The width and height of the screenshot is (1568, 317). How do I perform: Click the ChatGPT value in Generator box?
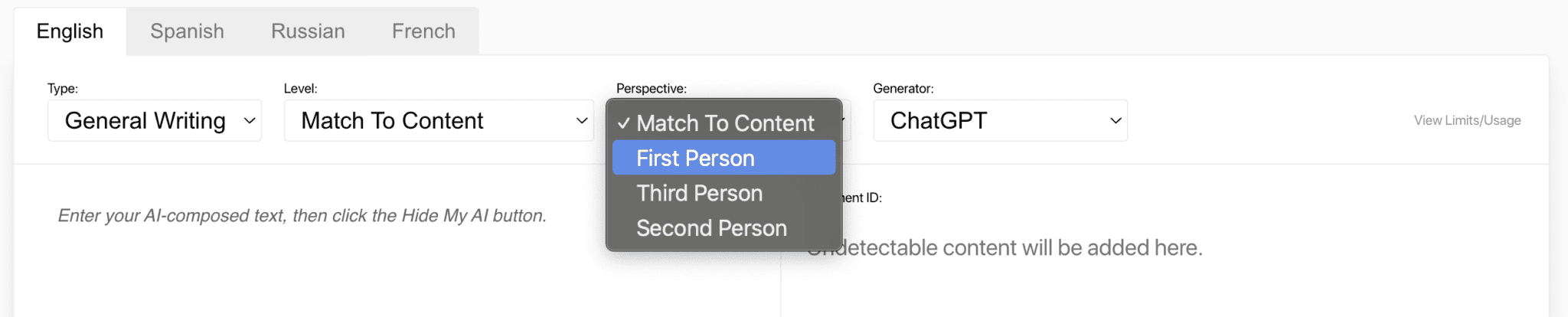point(939,121)
